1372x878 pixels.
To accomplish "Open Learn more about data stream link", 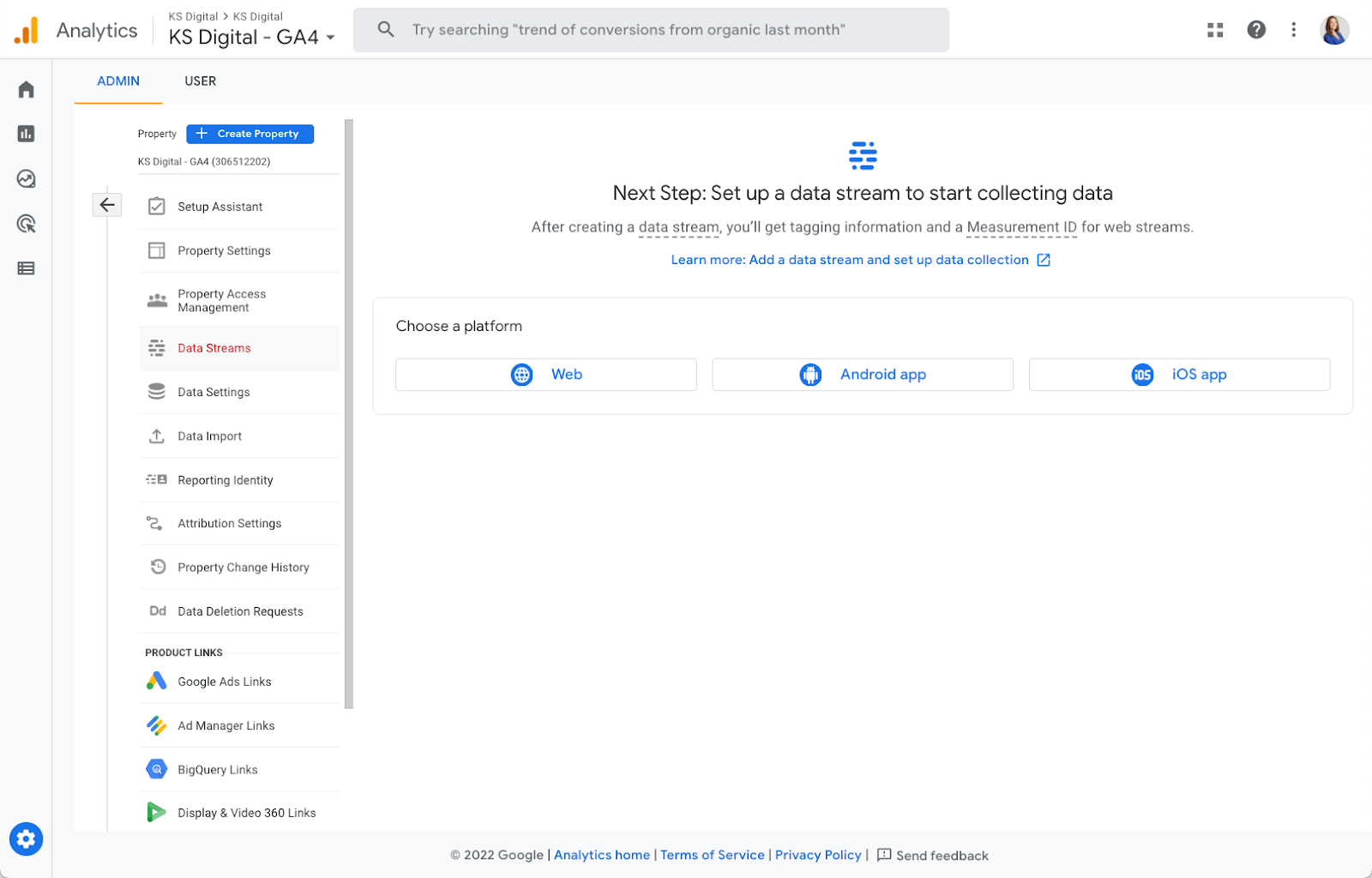I will 850,260.
